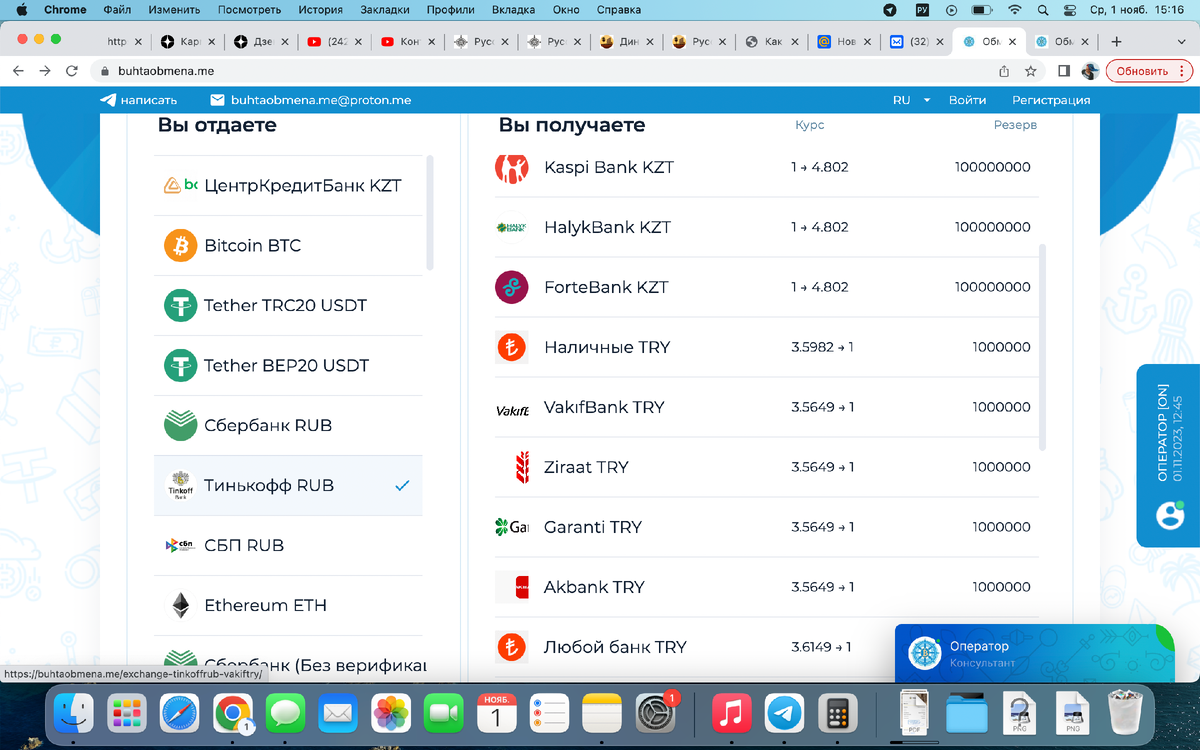Select the Сбербанк RUB logo
The image size is (1200, 750).
(x=181, y=425)
